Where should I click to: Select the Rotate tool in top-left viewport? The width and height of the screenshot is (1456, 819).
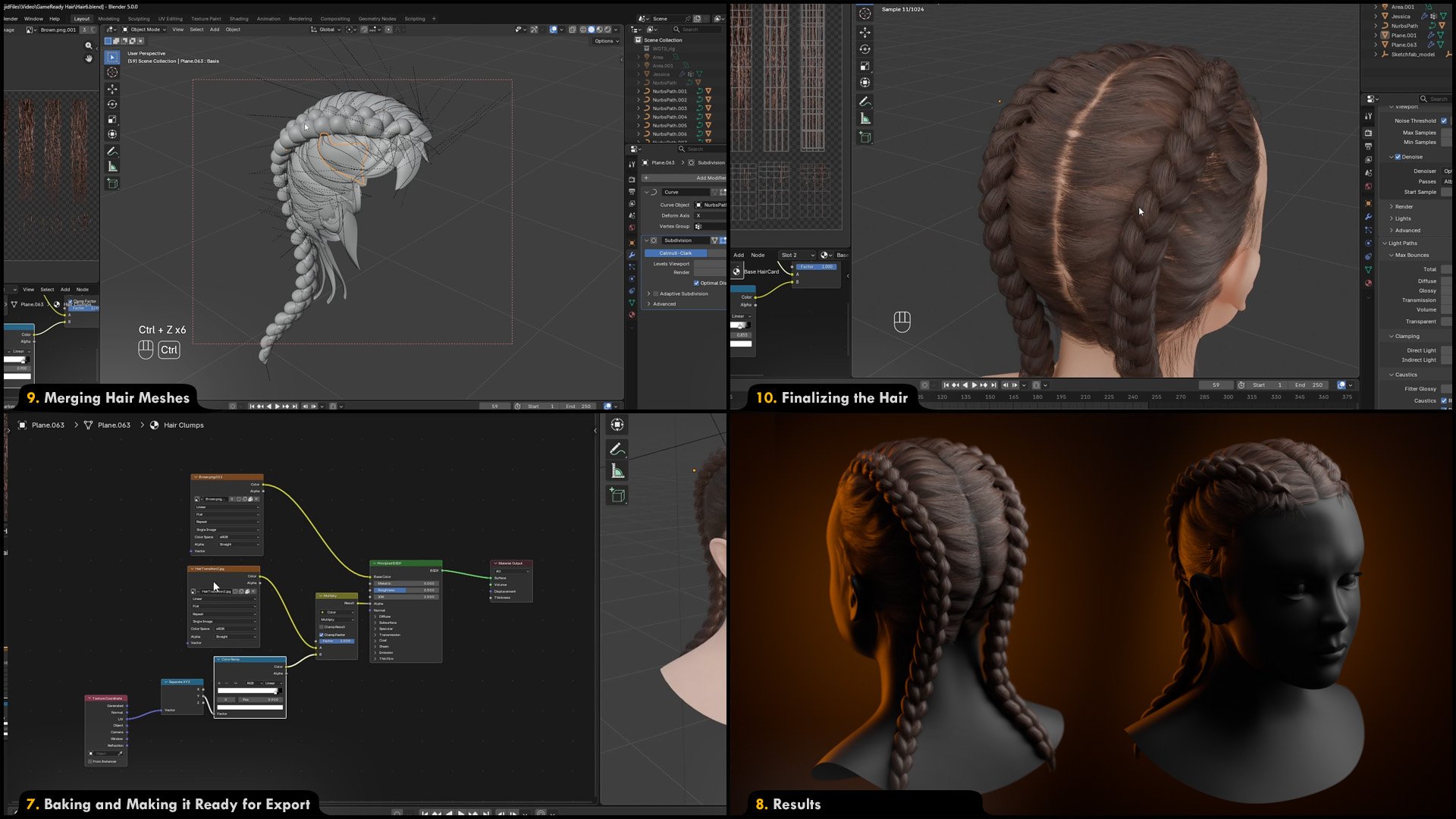point(112,104)
